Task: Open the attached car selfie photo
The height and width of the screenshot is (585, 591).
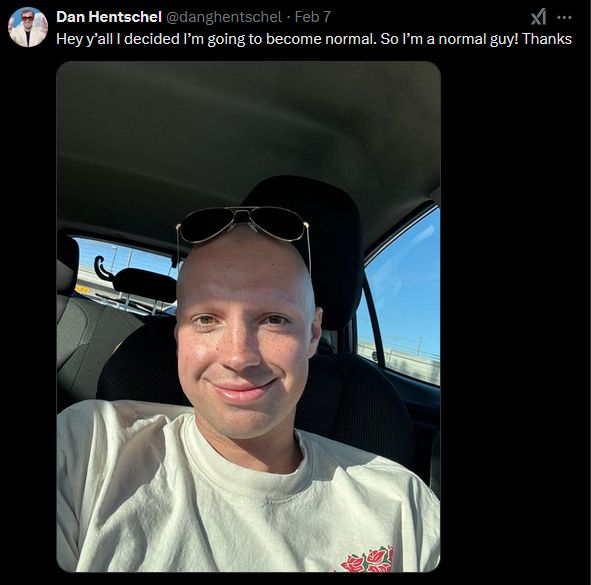Action: (x=248, y=317)
